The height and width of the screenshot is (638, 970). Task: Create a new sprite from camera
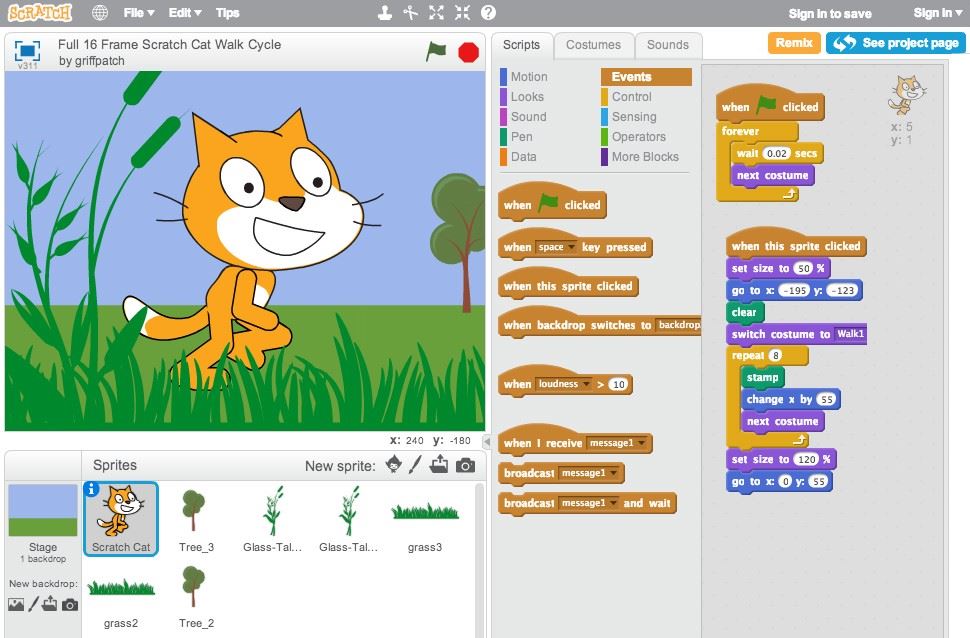click(x=465, y=465)
